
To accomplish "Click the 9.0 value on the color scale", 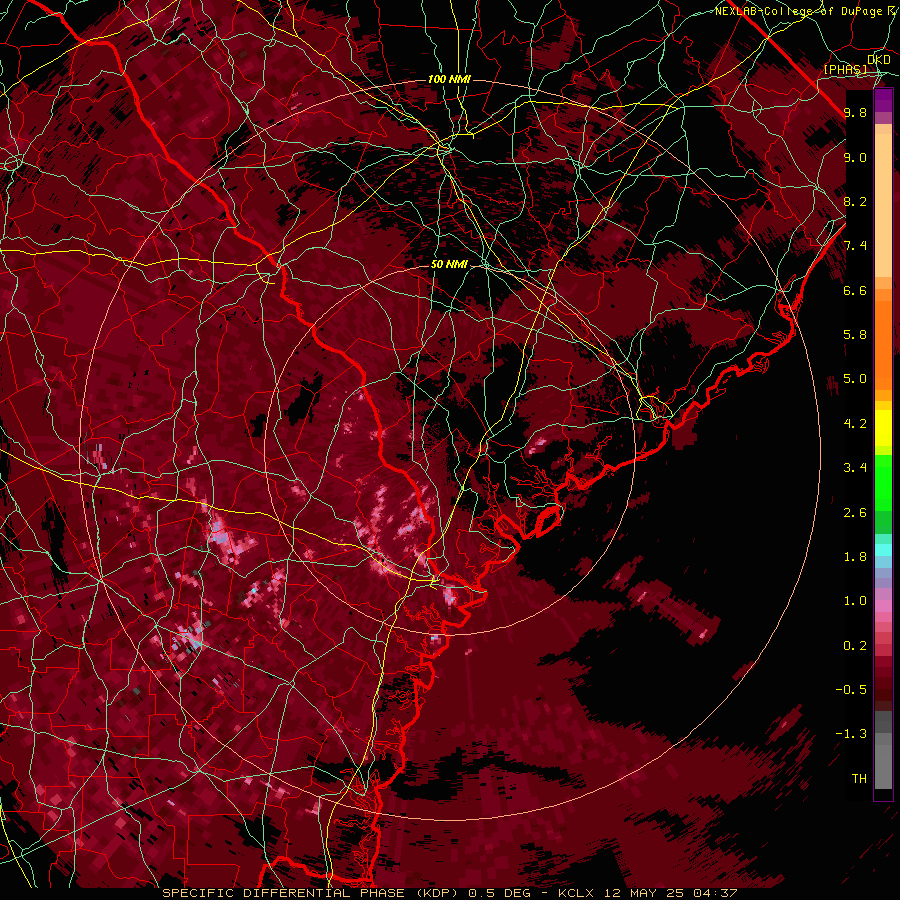I will point(855,157).
